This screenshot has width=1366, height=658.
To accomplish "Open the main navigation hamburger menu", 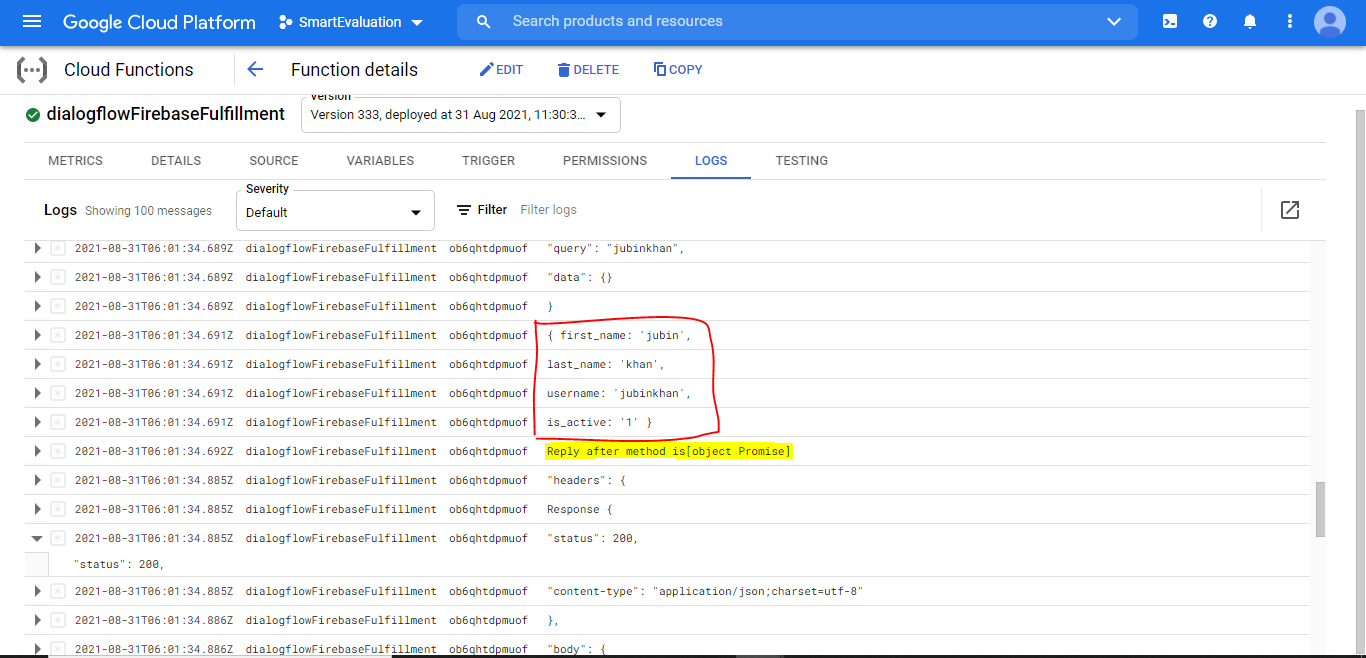I will 32,21.
